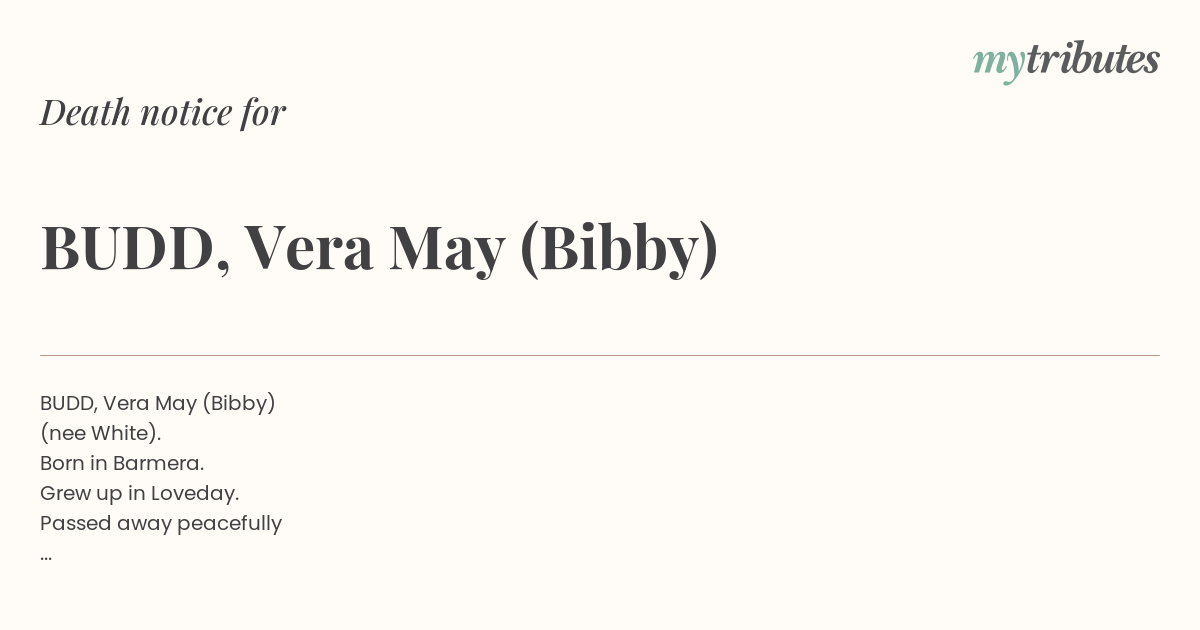Click the gray "tributes" part of logo
Viewport: 1200px width, 630px height.
click(1093, 59)
